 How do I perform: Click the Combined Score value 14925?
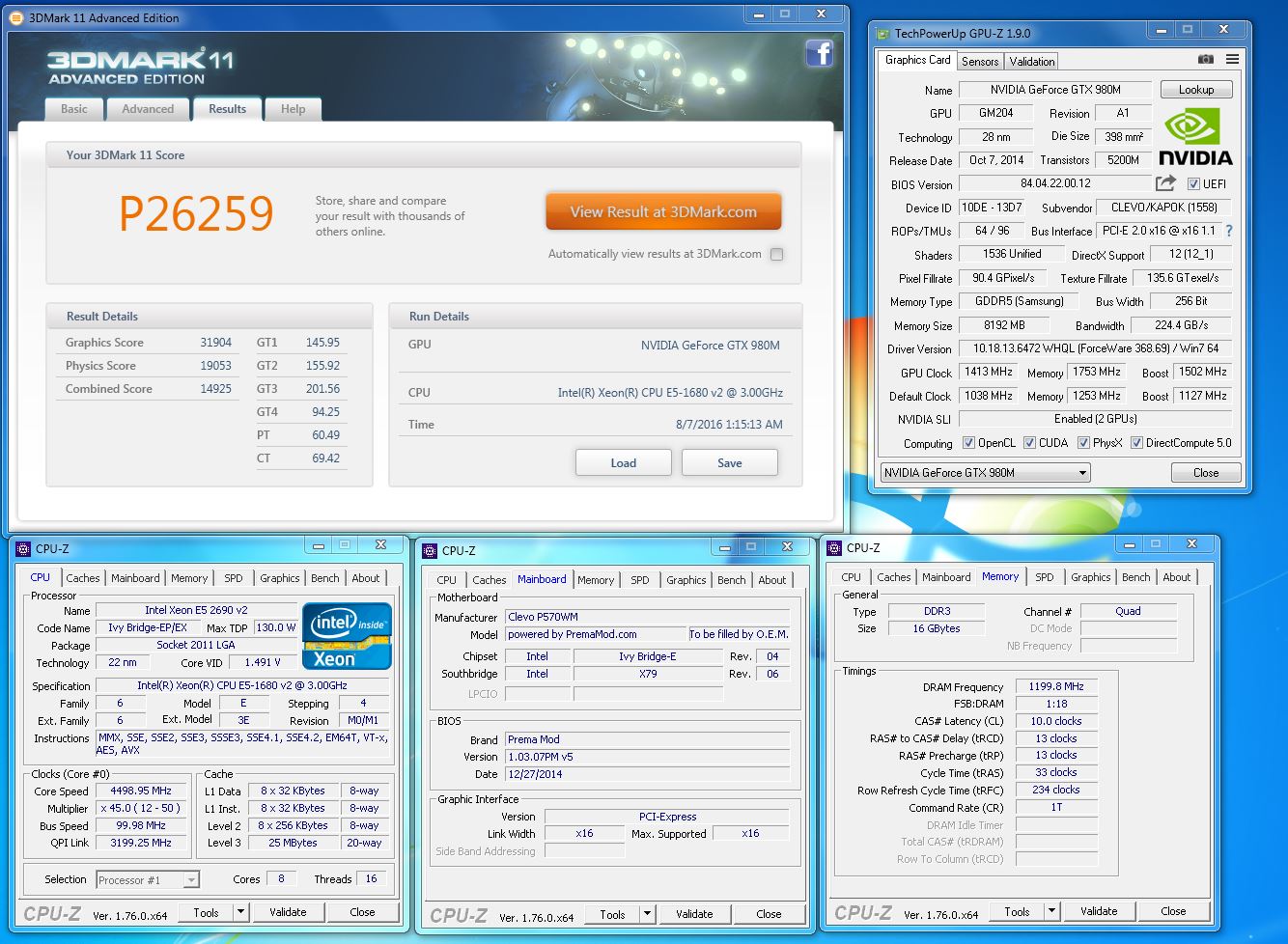(x=215, y=389)
